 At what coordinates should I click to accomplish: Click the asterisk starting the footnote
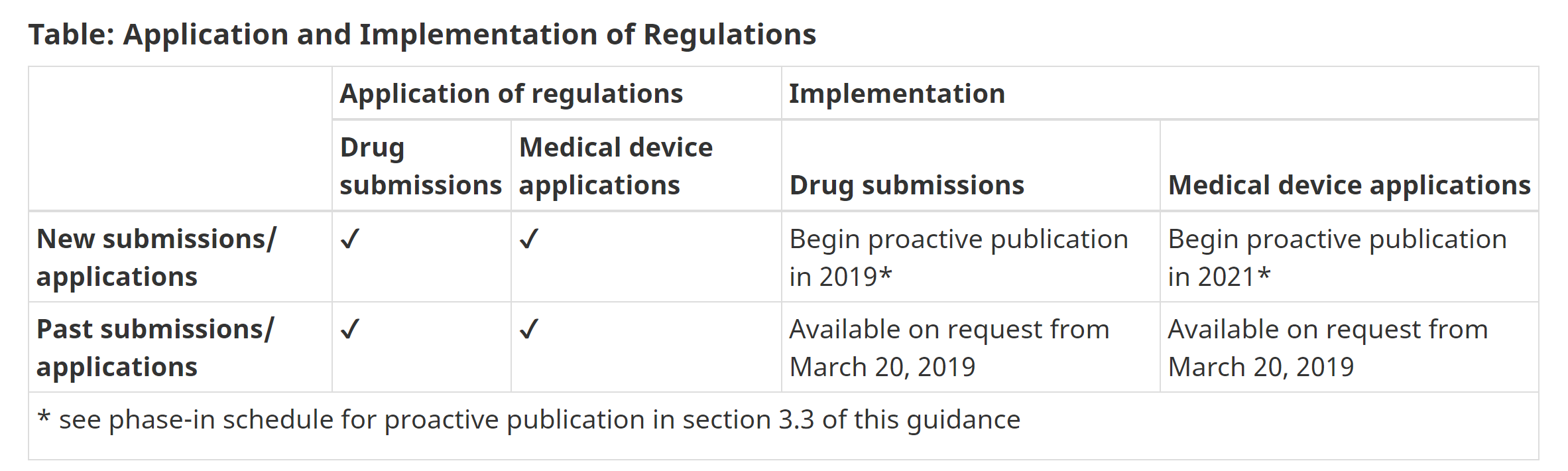pyautogui.click(x=44, y=418)
